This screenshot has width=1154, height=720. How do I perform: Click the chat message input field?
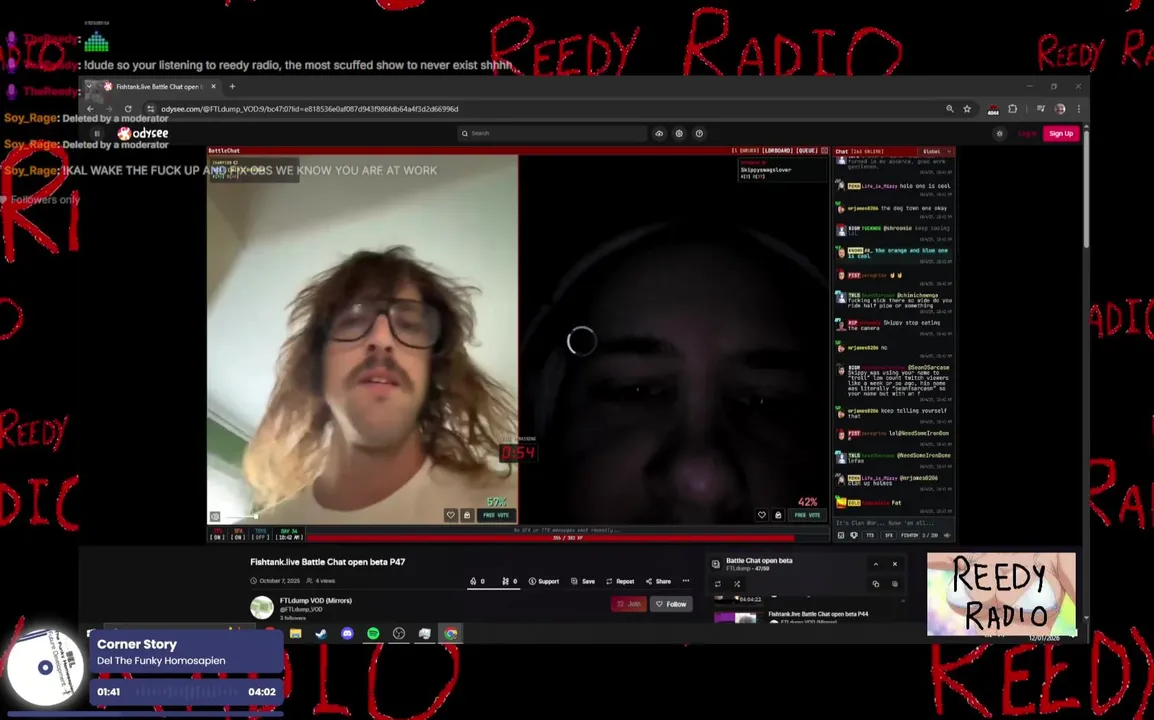pos(893,523)
